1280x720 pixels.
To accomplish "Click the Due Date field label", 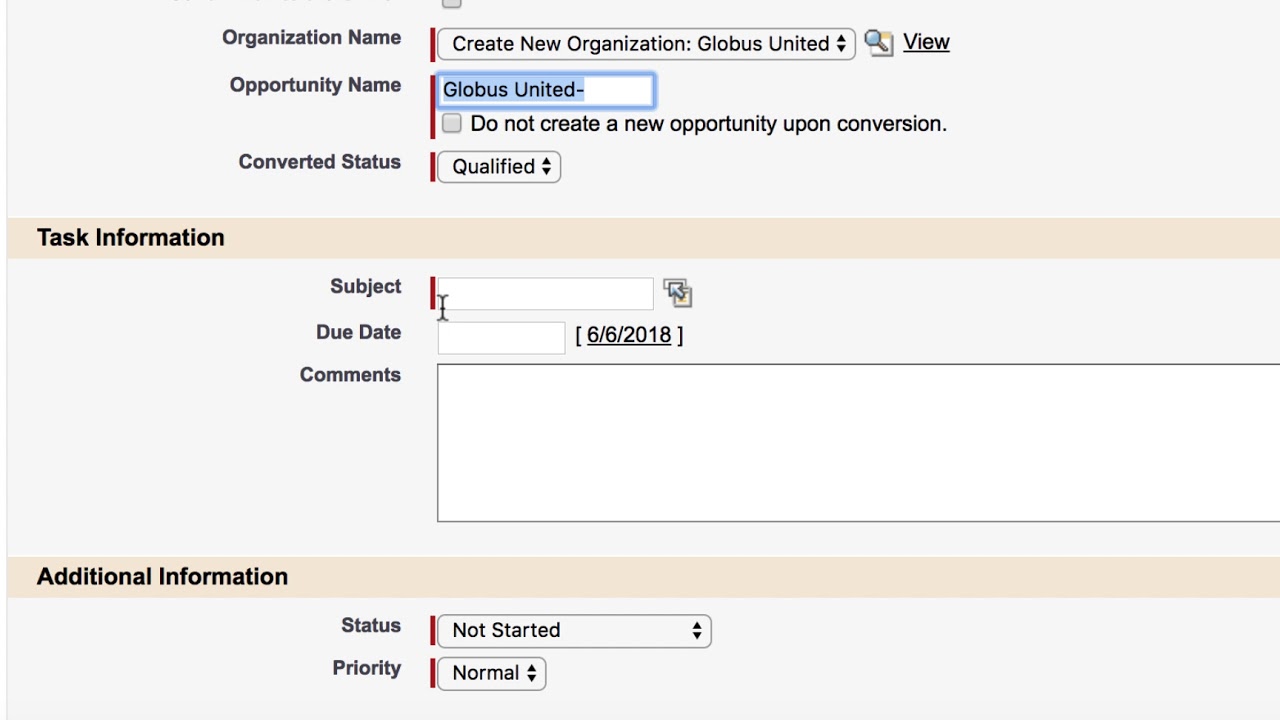I will (358, 333).
